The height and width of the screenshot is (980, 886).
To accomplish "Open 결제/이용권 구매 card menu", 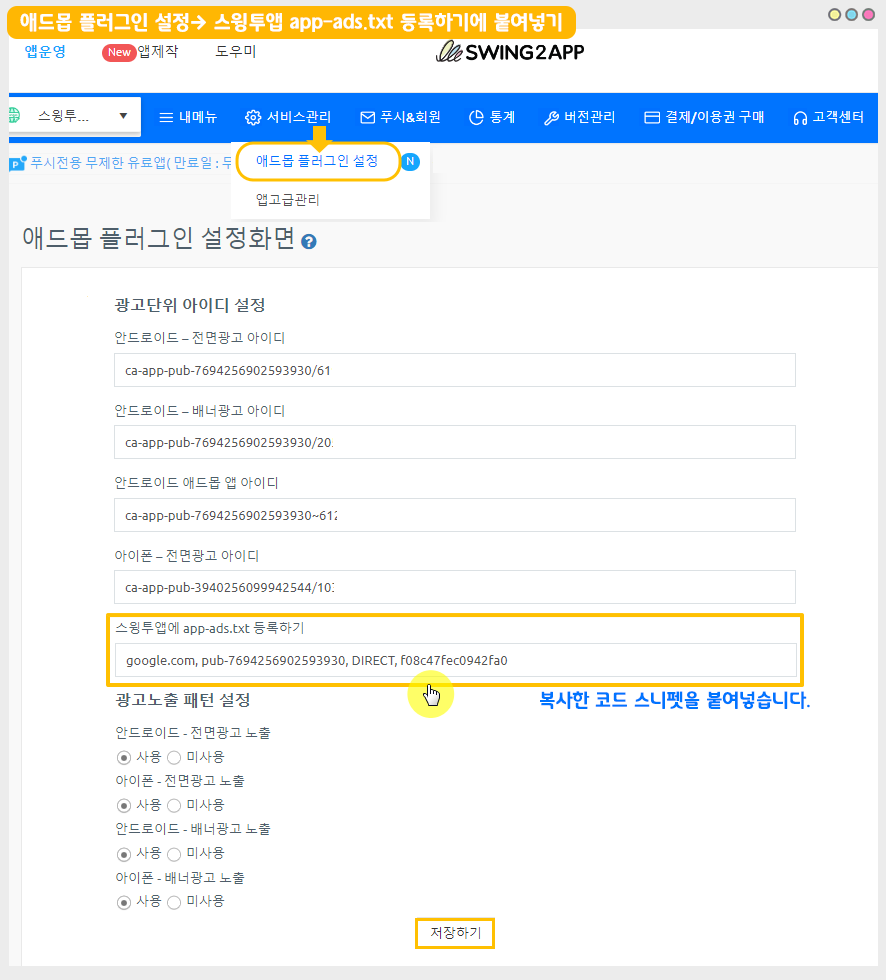I will click(704, 117).
